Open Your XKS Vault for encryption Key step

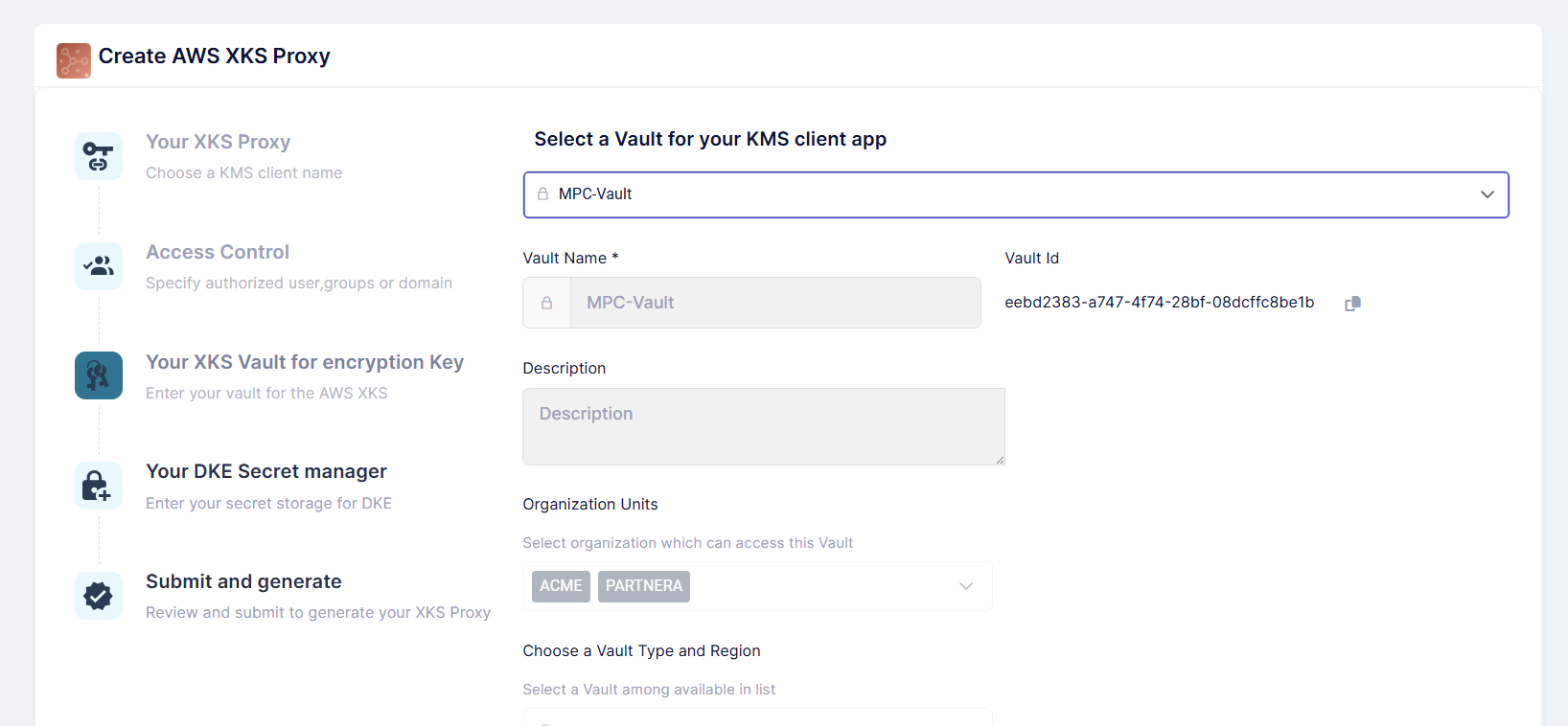pyautogui.click(x=305, y=362)
